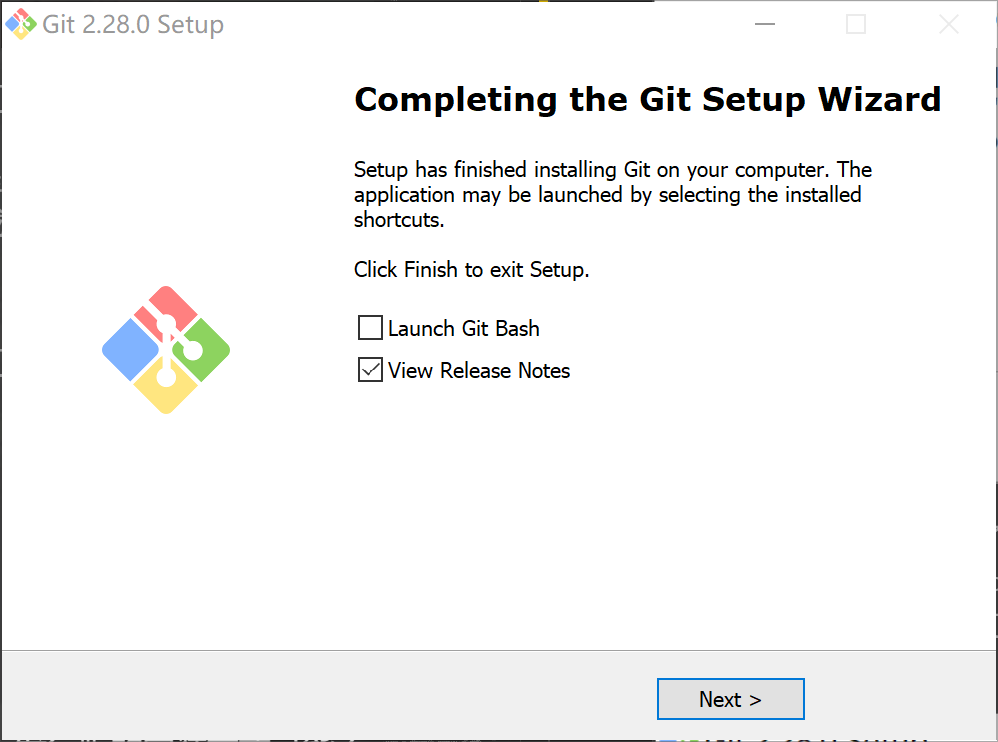Click the Launch Git Bash label text
This screenshot has width=998, height=742.
pos(464,327)
